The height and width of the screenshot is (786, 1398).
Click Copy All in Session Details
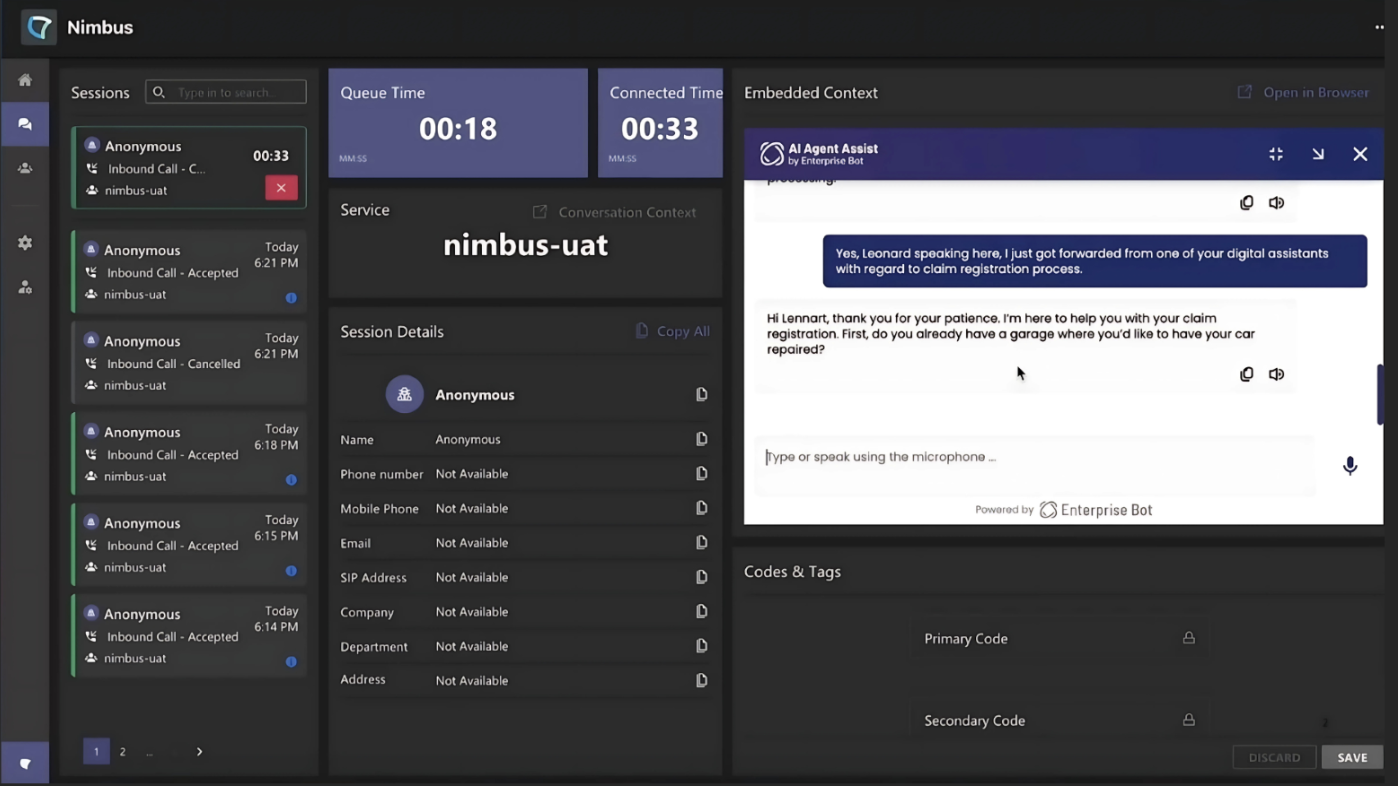[672, 331]
